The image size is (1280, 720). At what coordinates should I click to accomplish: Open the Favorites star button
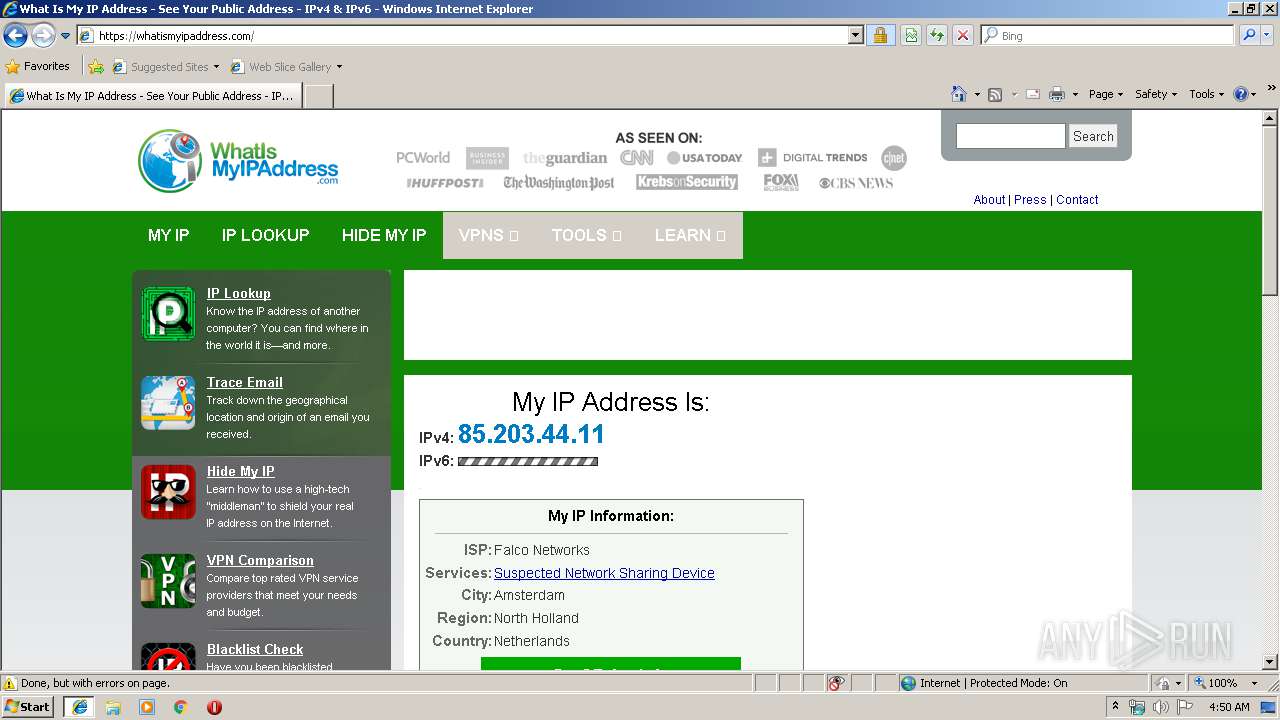(38, 67)
